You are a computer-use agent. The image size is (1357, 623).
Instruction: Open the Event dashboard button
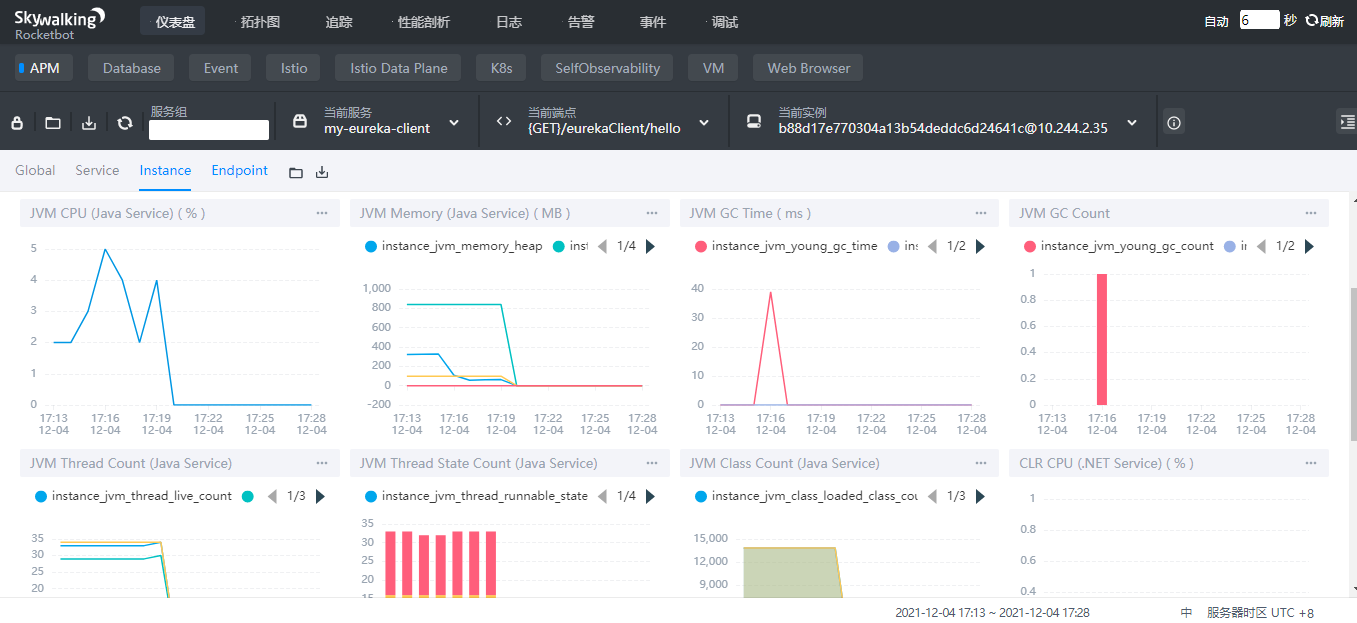point(221,68)
